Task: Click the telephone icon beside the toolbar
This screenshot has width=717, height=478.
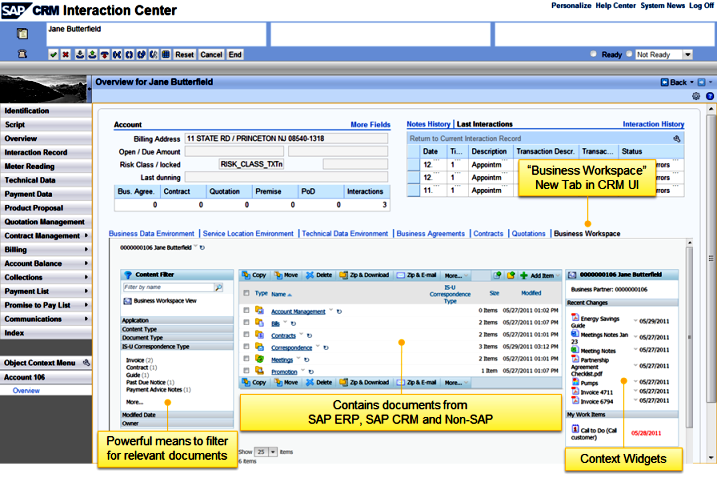Action: pos(22,54)
